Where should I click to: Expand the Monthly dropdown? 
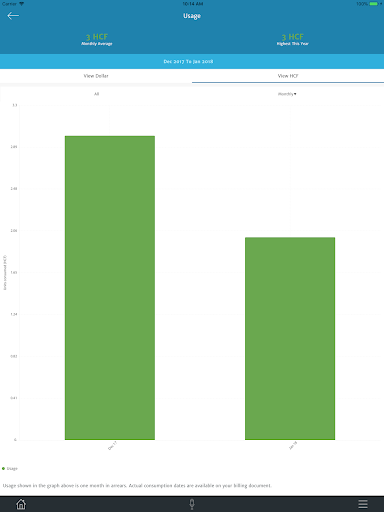click(287, 94)
